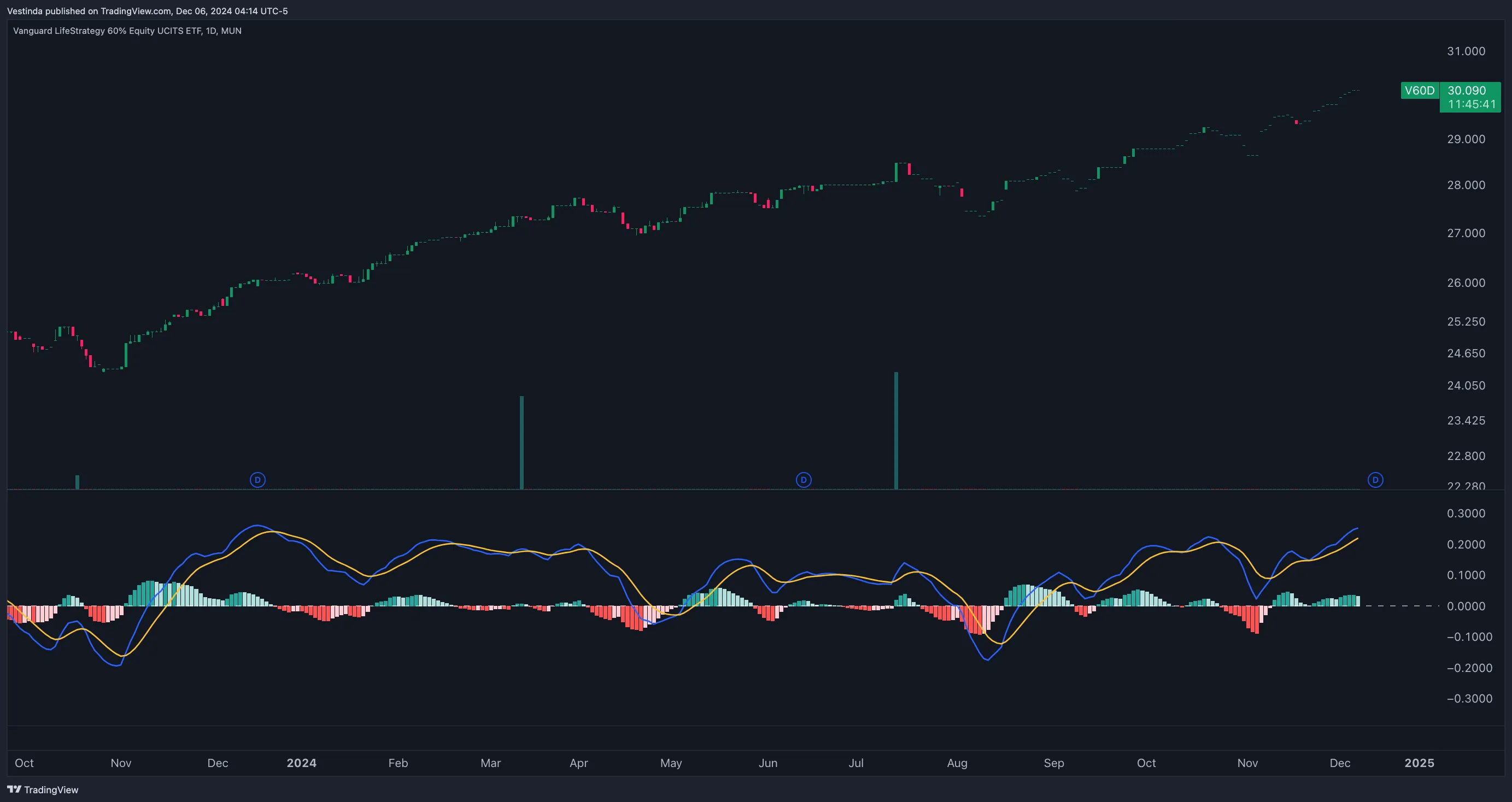Click the 11:45:41 countdown timer

pos(1472,104)
